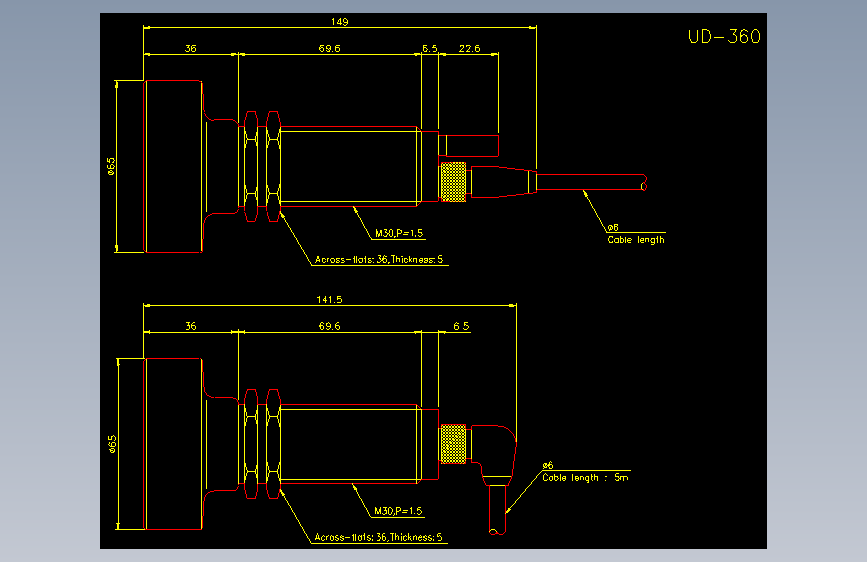Viewport: 867px width, 562px height.
Task: Select 6.5 dimension in the straight-cable drawing
Action: (x=430, y=49)
